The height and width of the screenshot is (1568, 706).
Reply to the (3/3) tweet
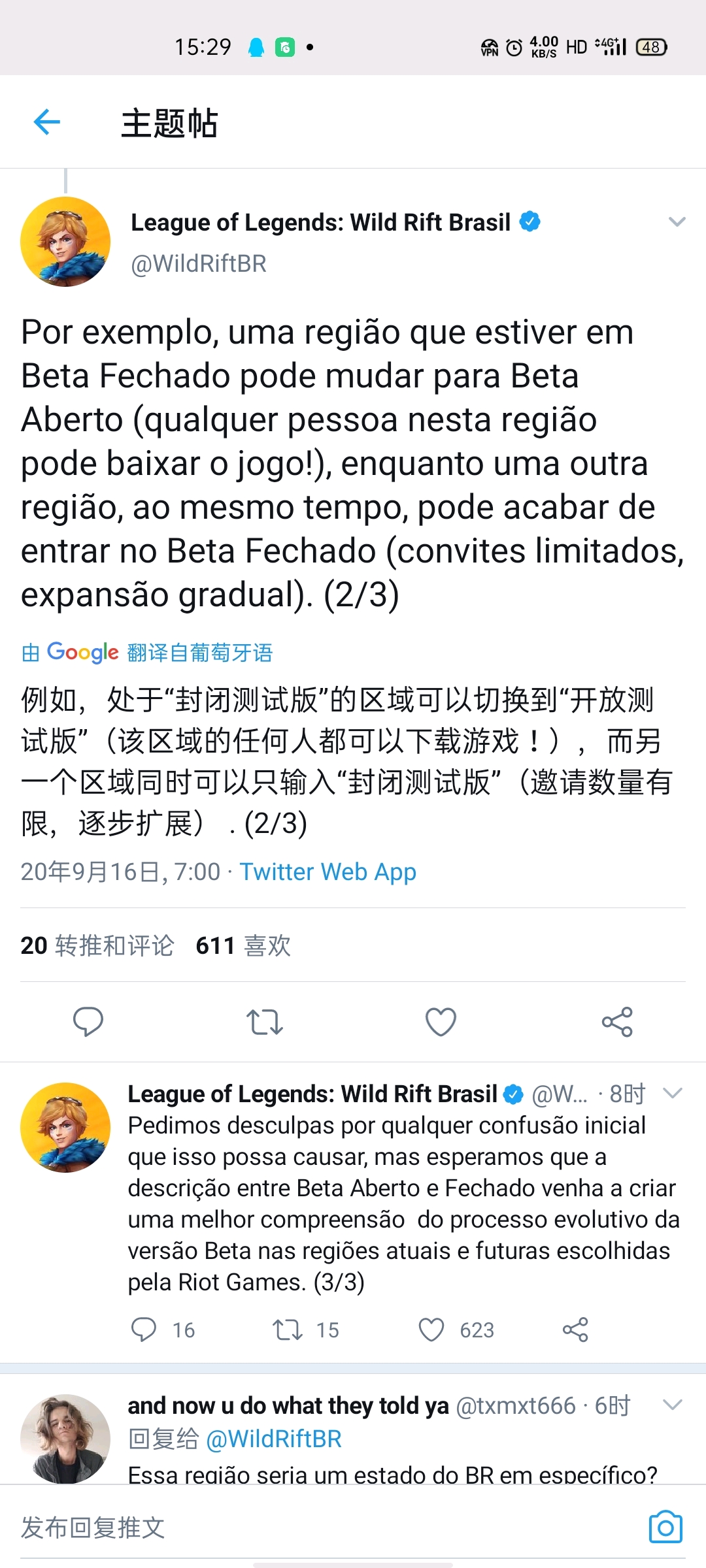click(144, 1330)
